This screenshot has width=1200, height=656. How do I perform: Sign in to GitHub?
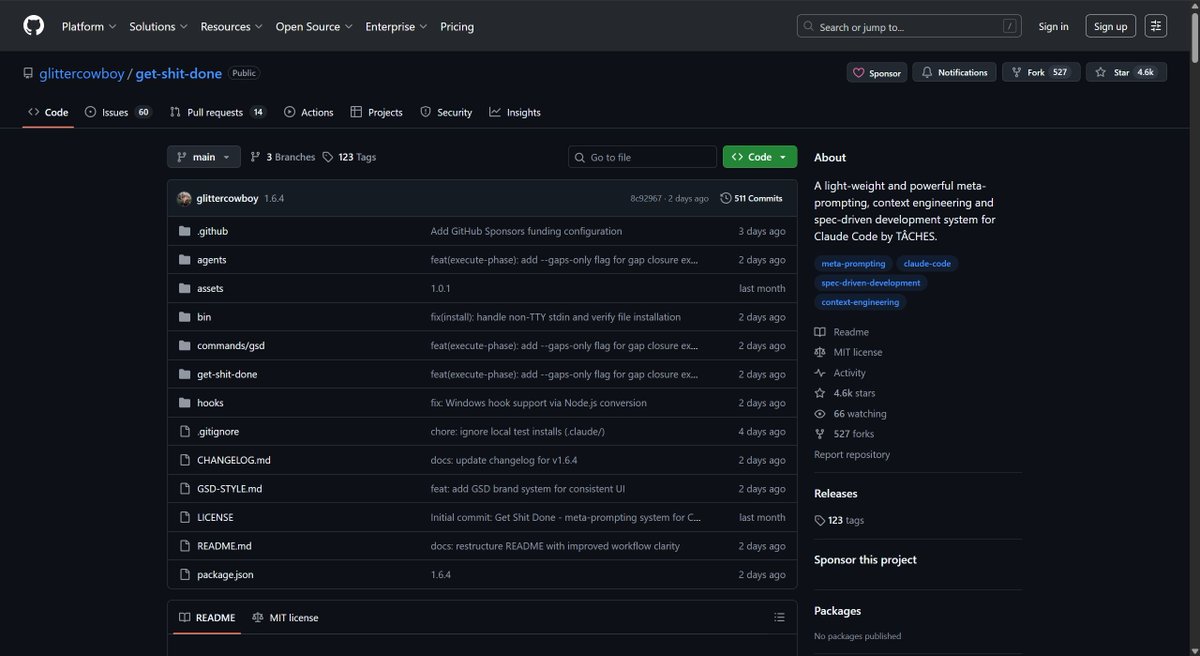coord(1053,27)
